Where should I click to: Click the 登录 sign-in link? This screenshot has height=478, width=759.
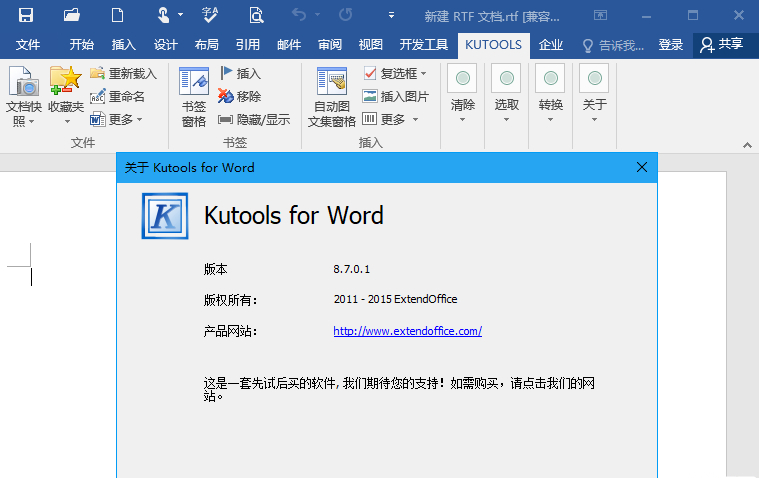[x=670, y=45]
